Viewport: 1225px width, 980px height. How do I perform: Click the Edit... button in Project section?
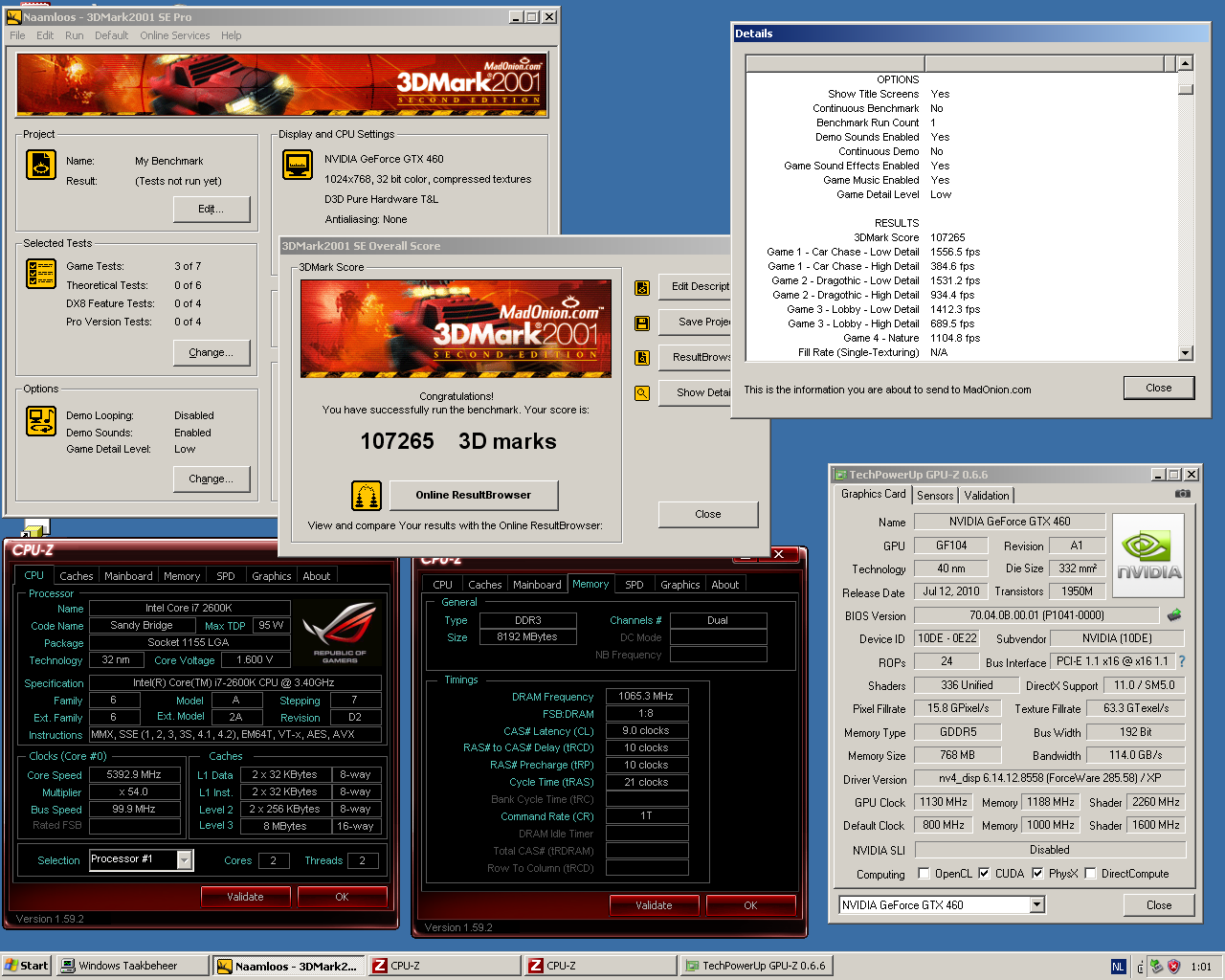click(212, 209)
